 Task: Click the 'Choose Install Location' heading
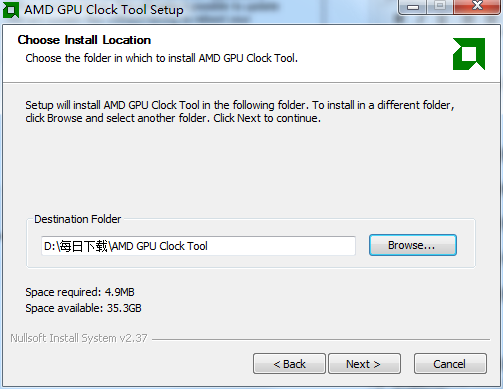84,40
